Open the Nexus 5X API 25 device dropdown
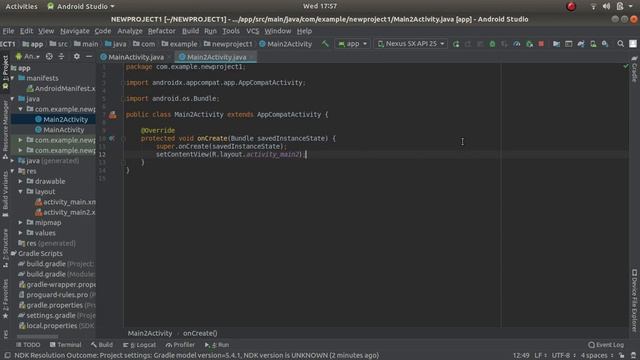Image resolution: width=640 pixels, height=360 pixels. pyautogui.click(x=411, y=44)
